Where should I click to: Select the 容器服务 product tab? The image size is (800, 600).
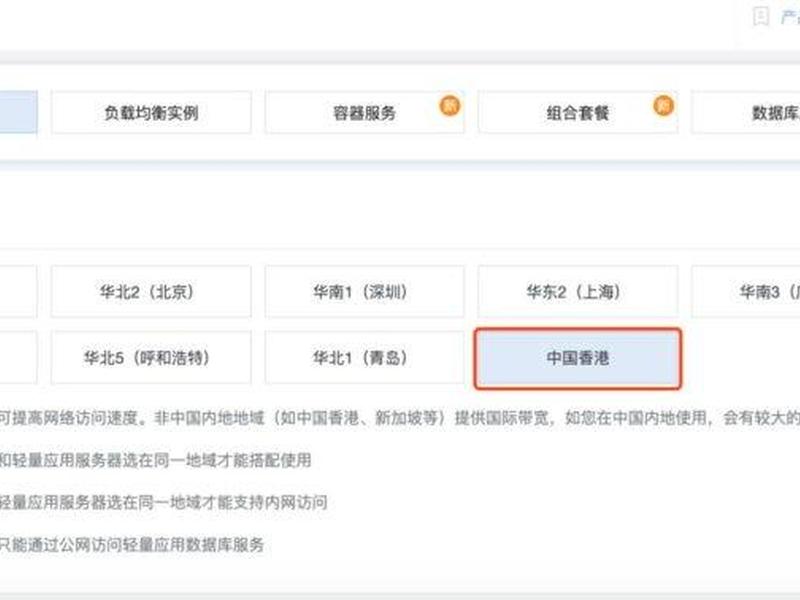tap(364, 113)
